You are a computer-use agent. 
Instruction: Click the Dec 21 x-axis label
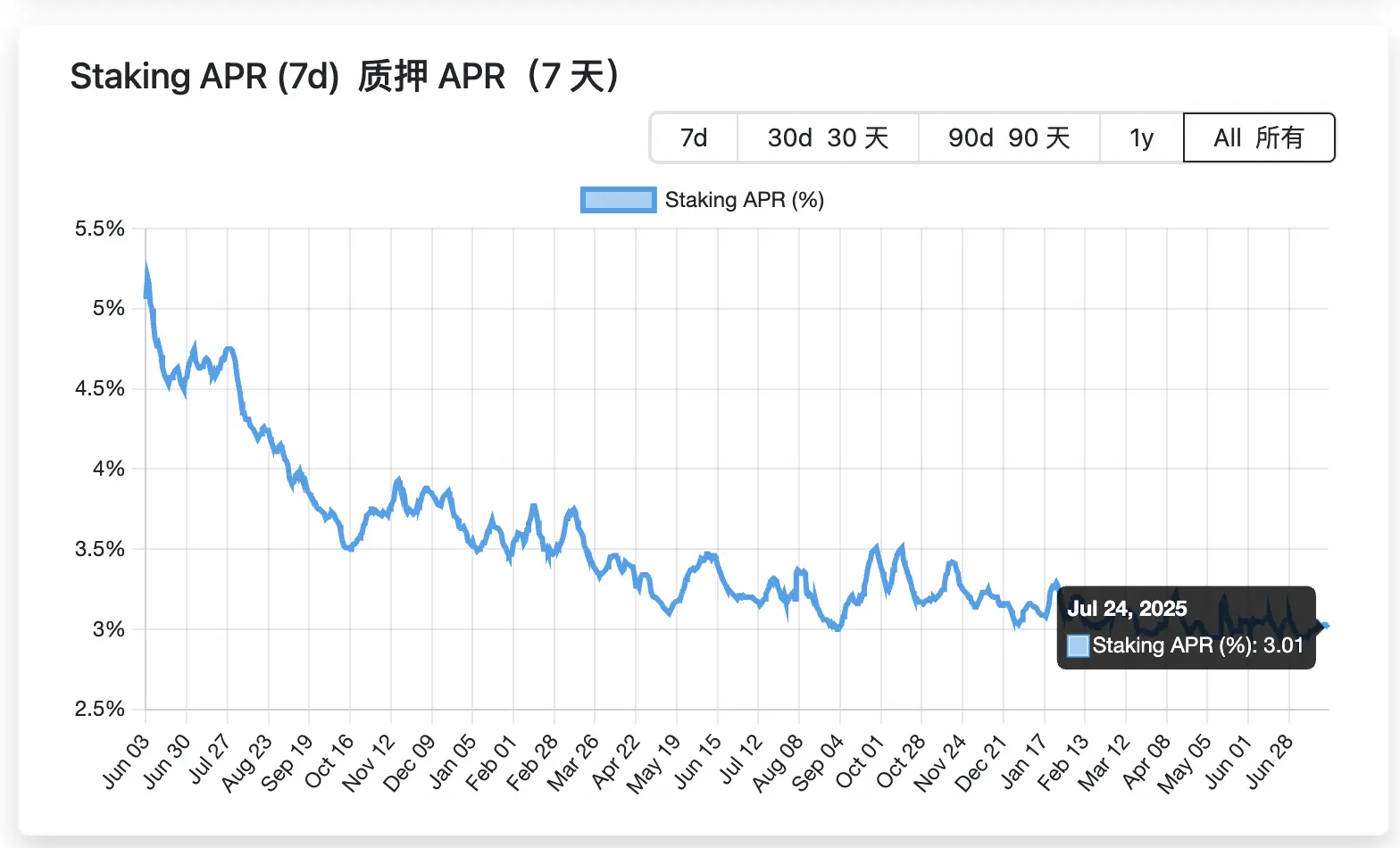pos(981,763)
